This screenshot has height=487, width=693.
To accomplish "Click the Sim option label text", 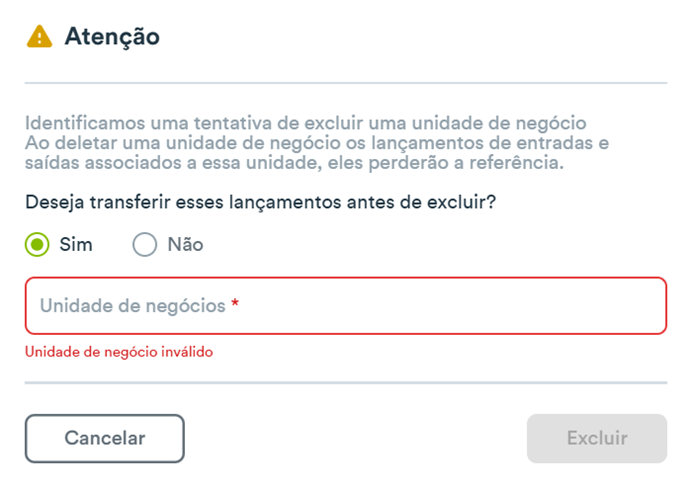I will (76, 244).
